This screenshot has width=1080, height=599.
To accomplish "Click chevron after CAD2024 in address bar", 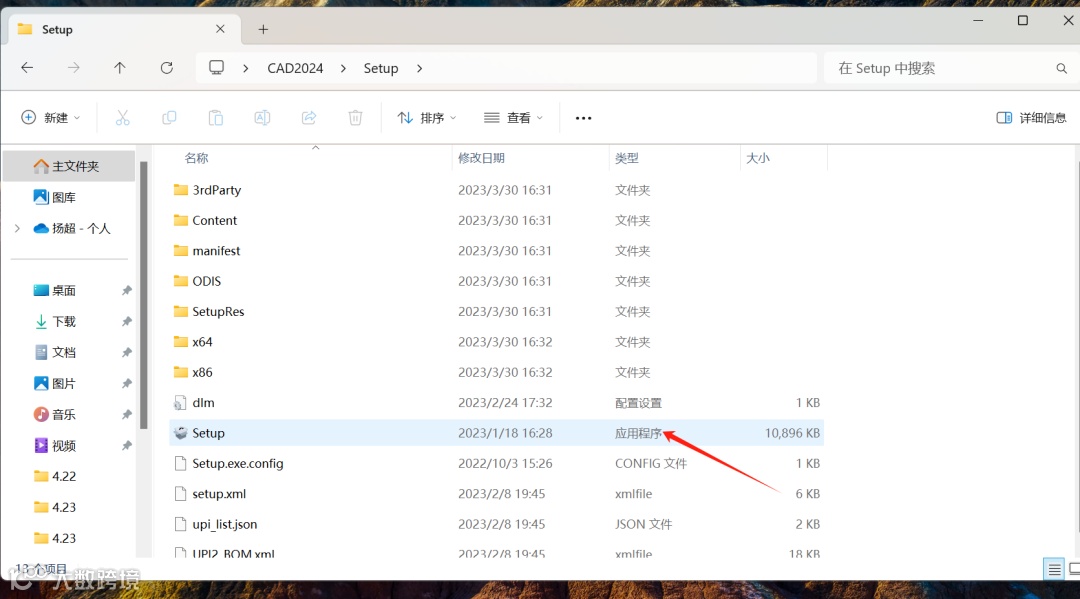I will point(343,68).
